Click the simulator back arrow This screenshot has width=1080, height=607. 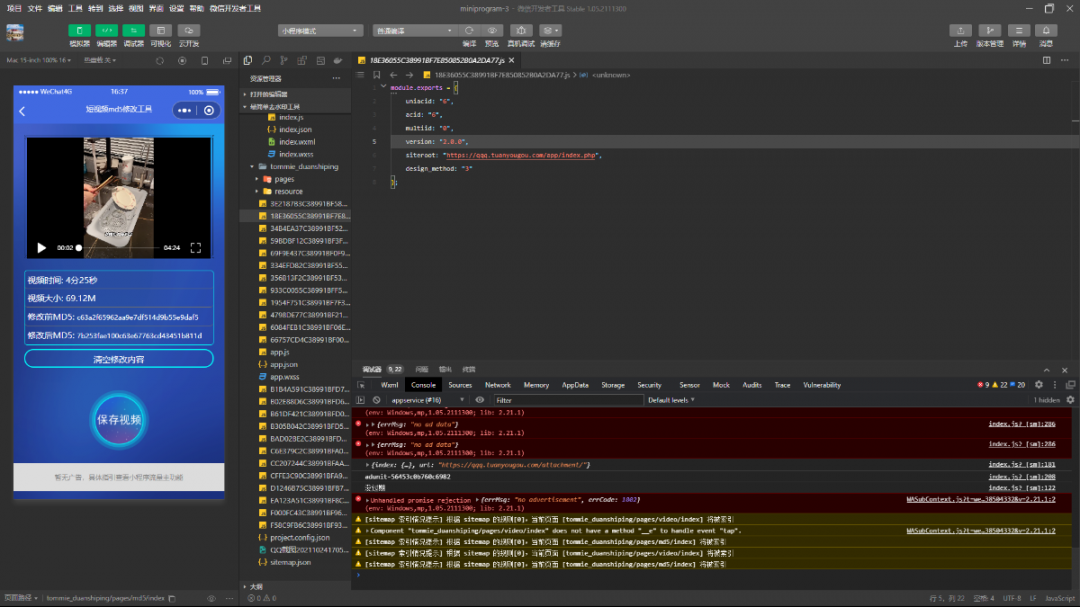[x=22, y=111]
